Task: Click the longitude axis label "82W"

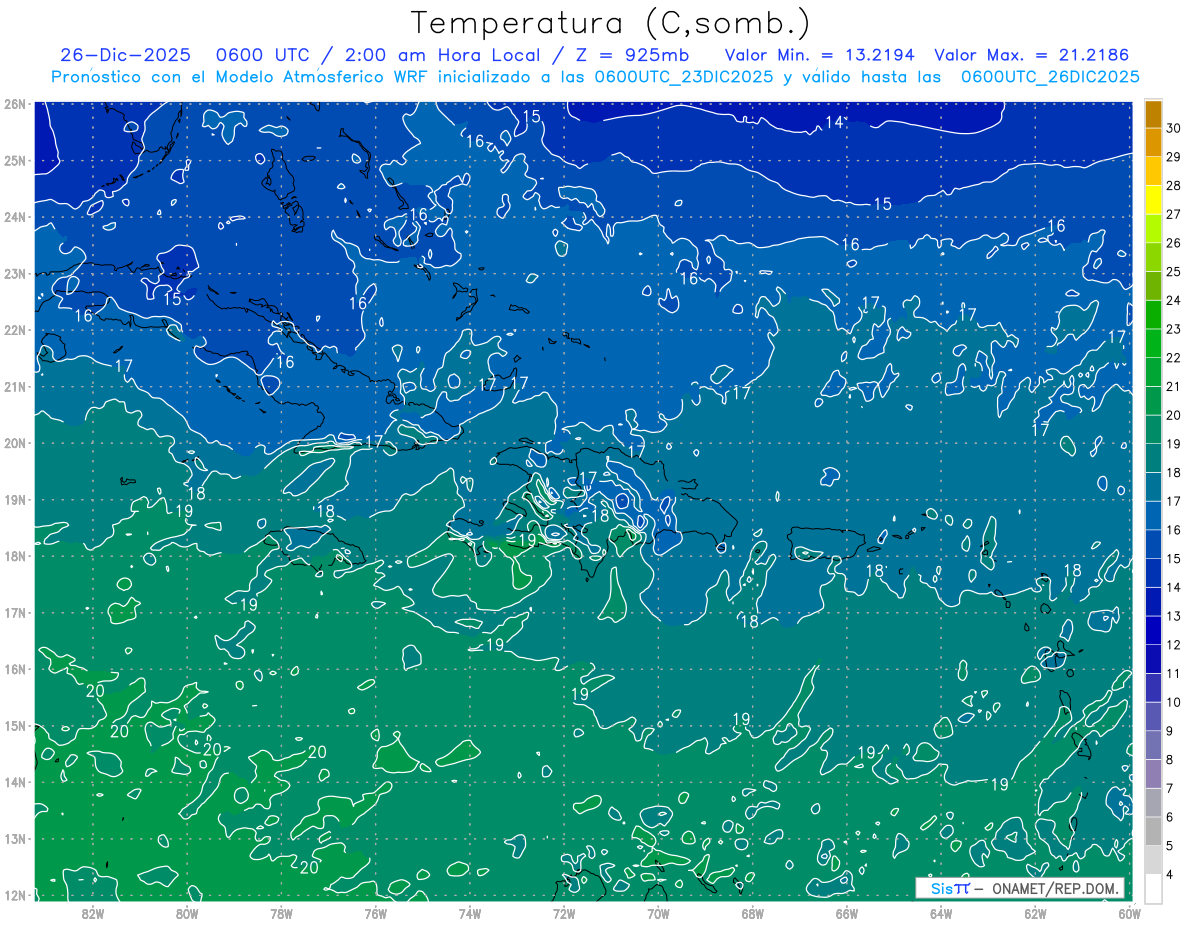Action: (x=93, y=913)
